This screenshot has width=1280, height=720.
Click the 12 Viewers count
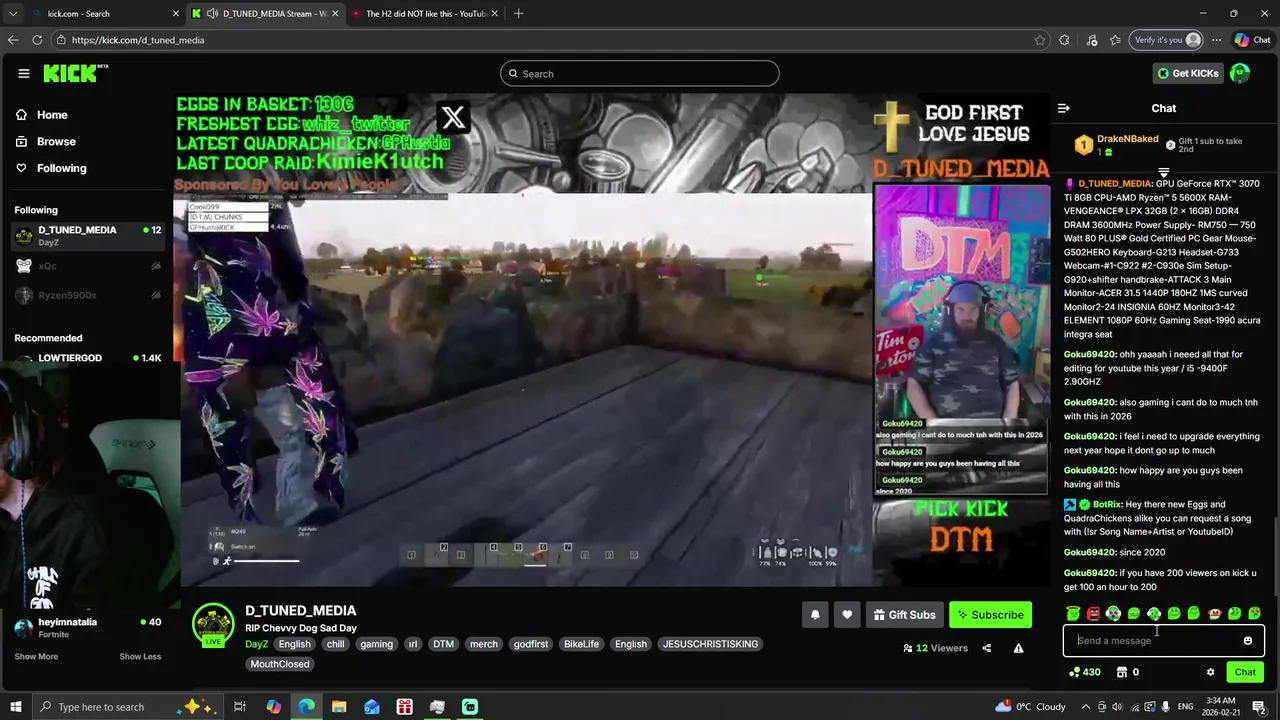[x=935, y=648]
